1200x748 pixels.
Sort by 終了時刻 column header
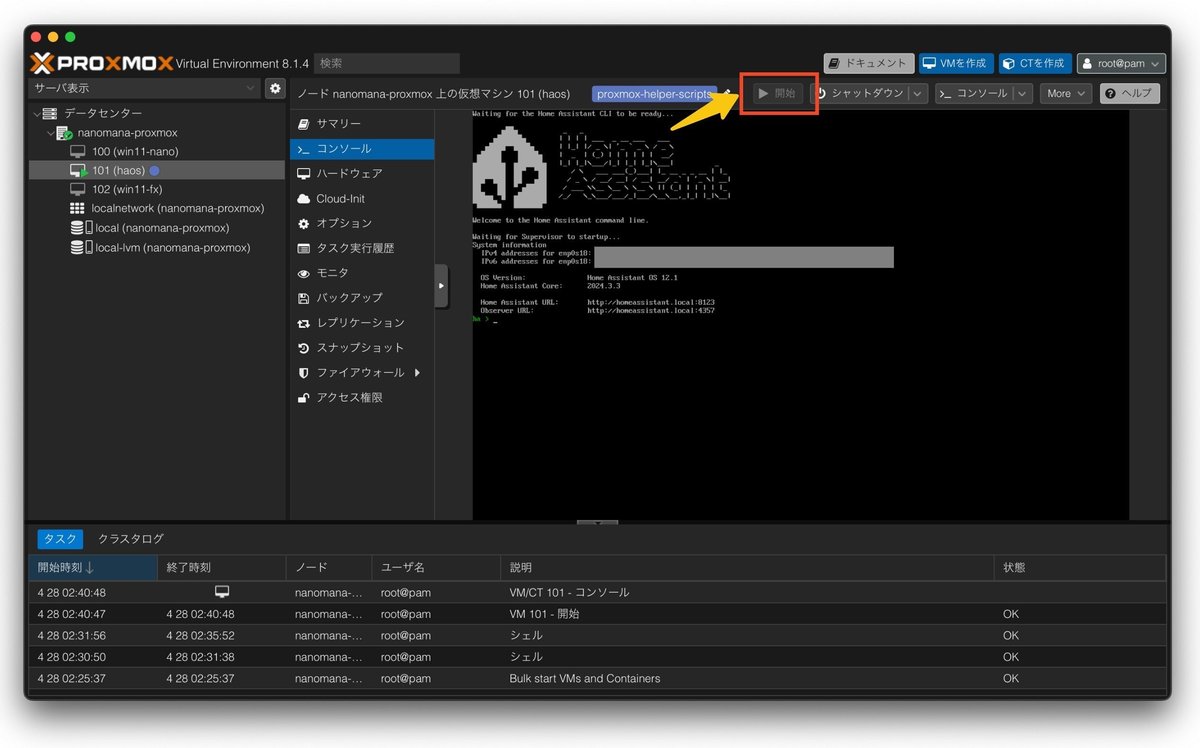221,568
